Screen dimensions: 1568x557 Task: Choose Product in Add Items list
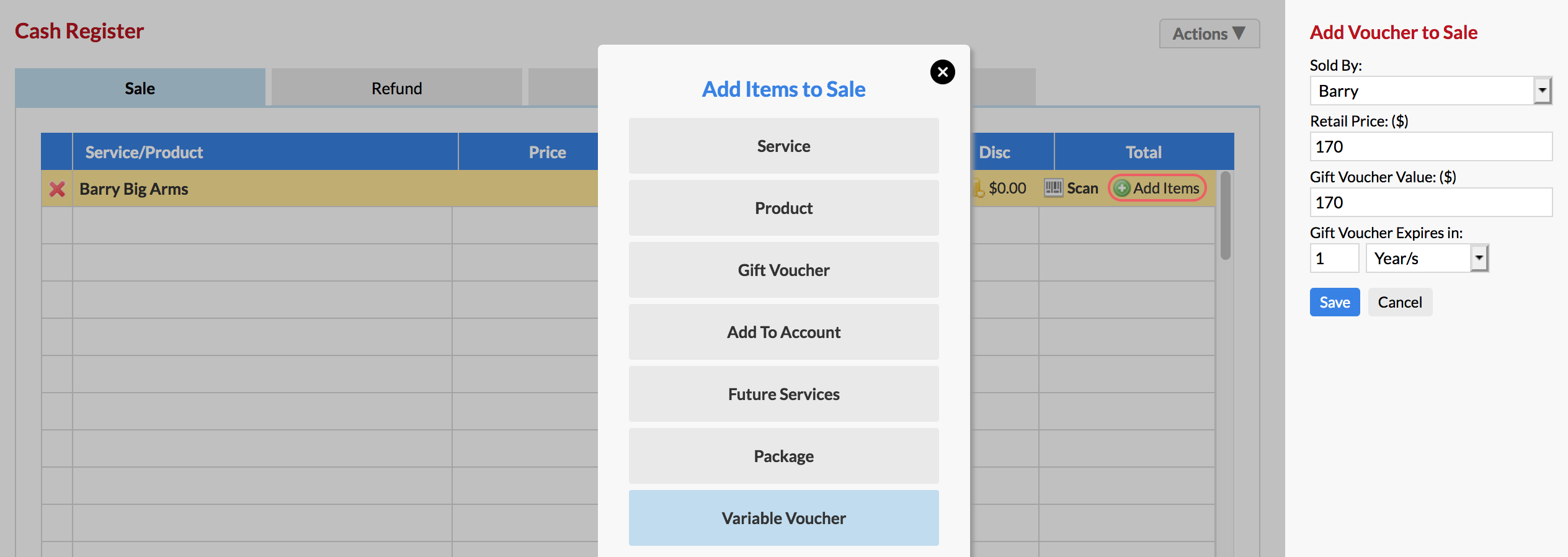coord(783,208)
